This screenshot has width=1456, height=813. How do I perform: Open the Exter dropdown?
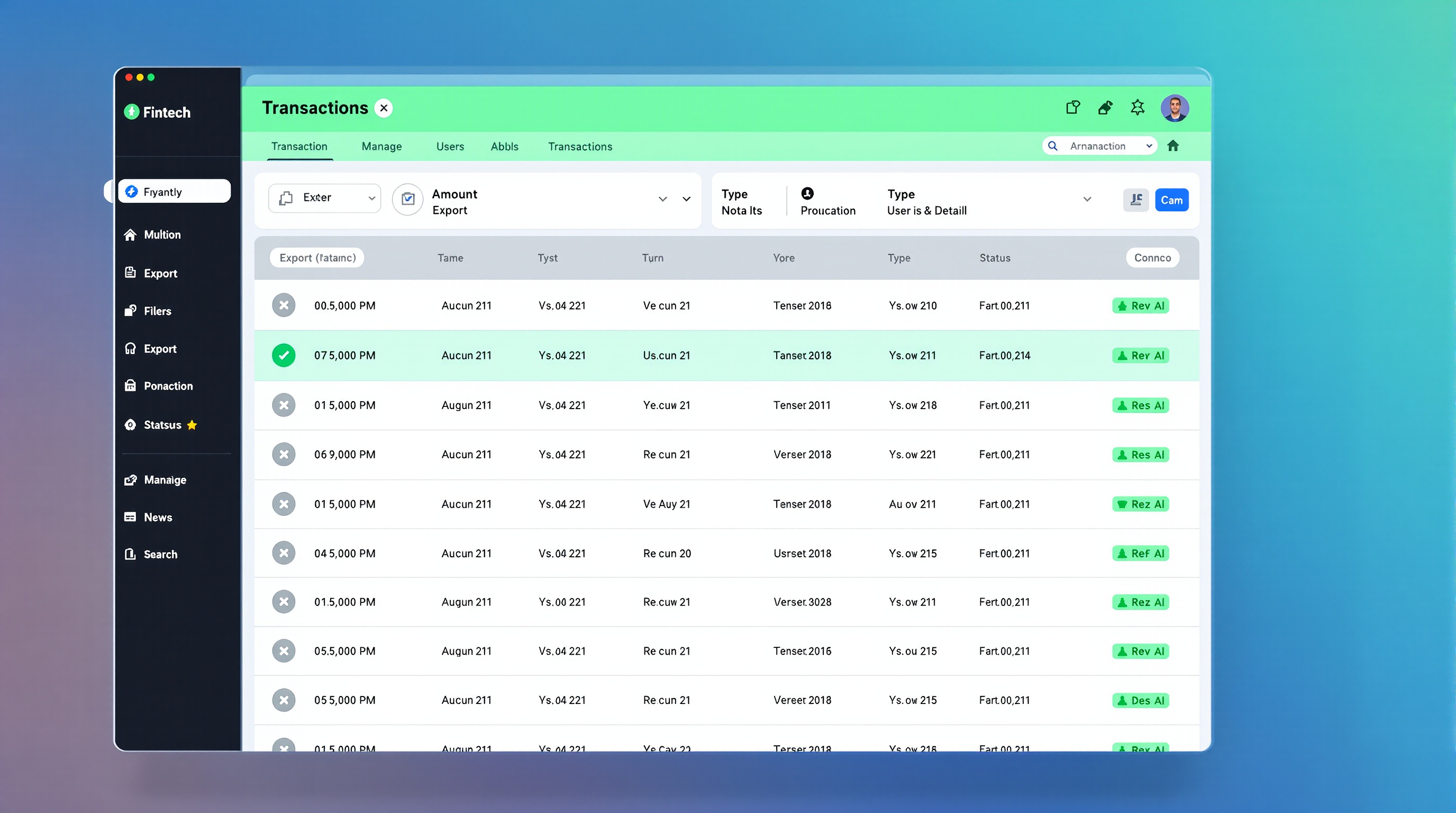(324, 198)
